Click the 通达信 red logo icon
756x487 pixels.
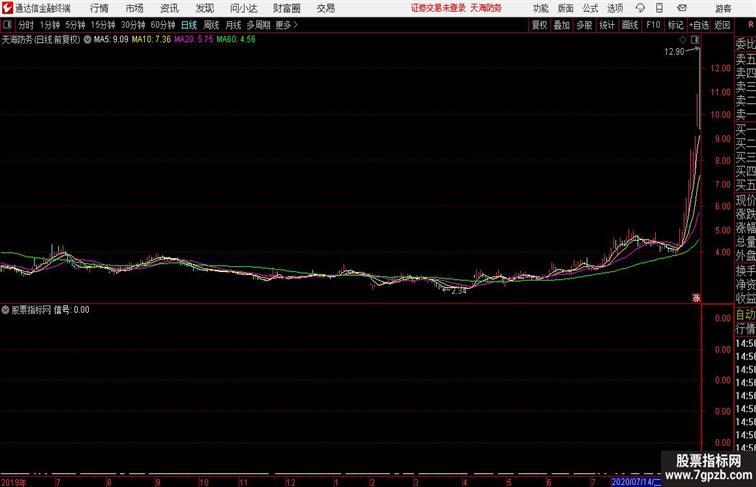7,8
